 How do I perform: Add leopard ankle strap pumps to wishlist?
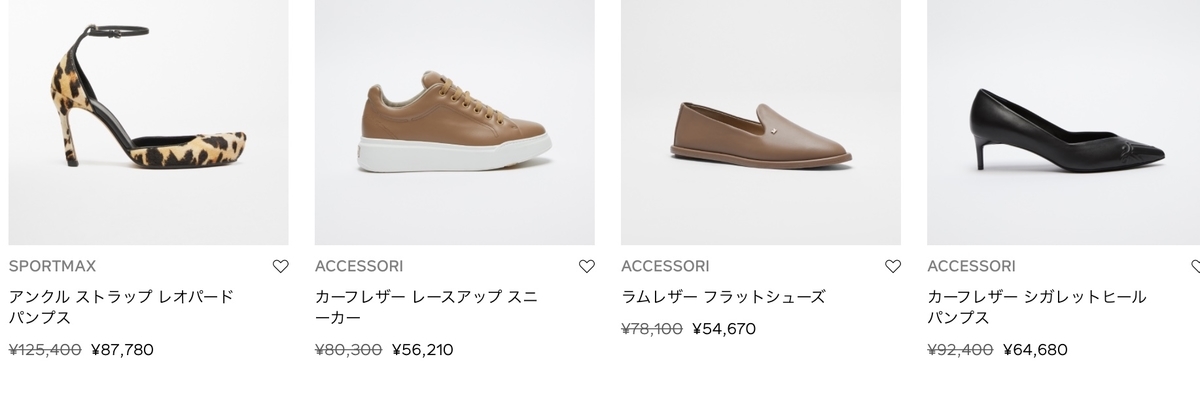coord(281,266)
